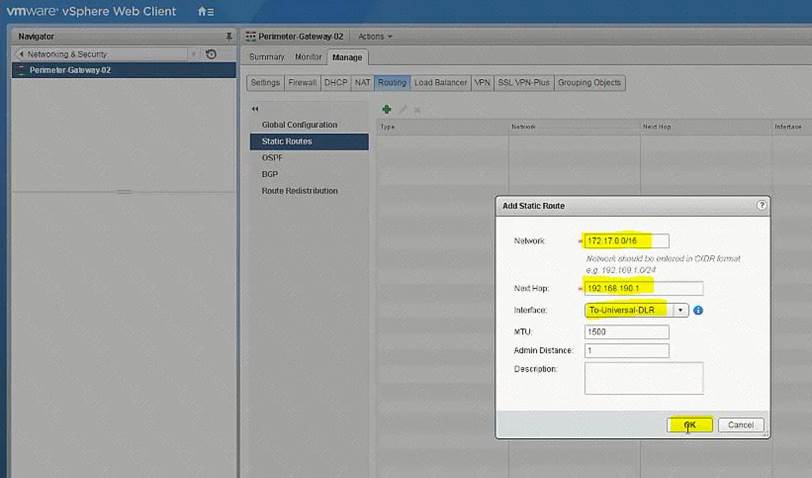Click the vSphere home menu icon

tap(204, 12)
